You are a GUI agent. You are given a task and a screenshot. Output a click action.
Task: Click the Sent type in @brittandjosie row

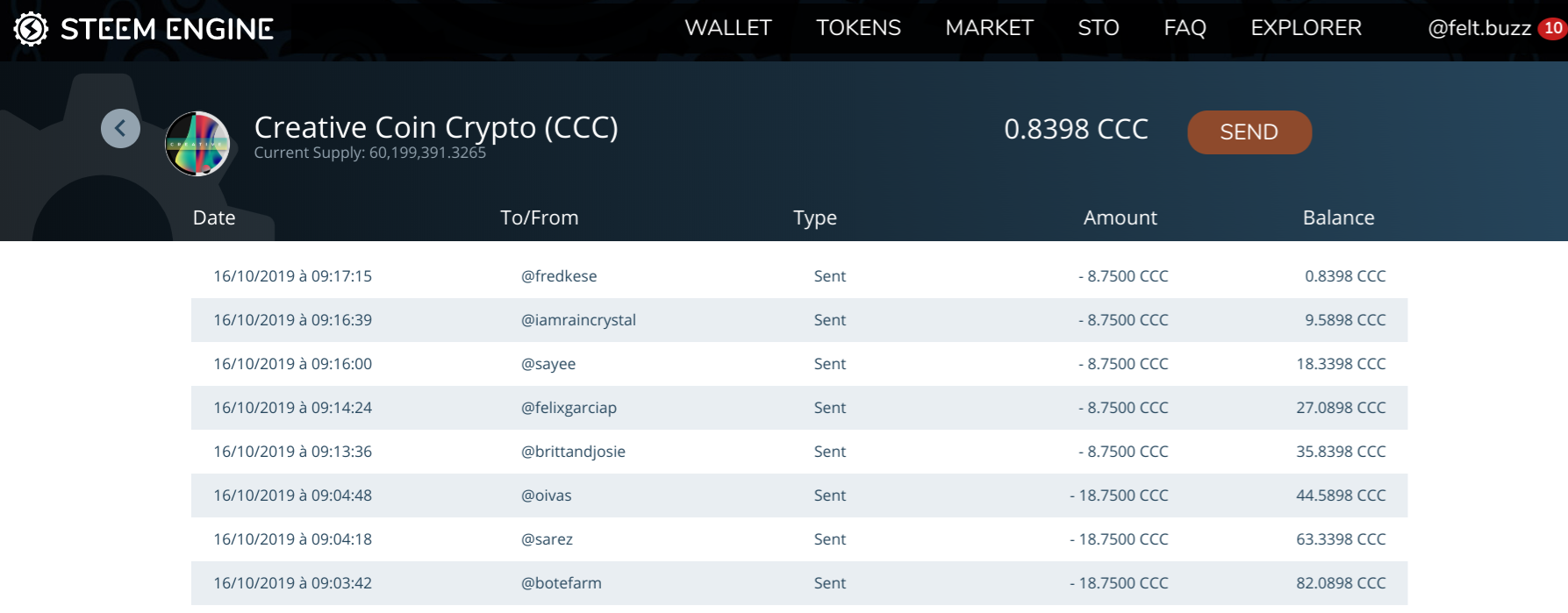pos(829,452)
